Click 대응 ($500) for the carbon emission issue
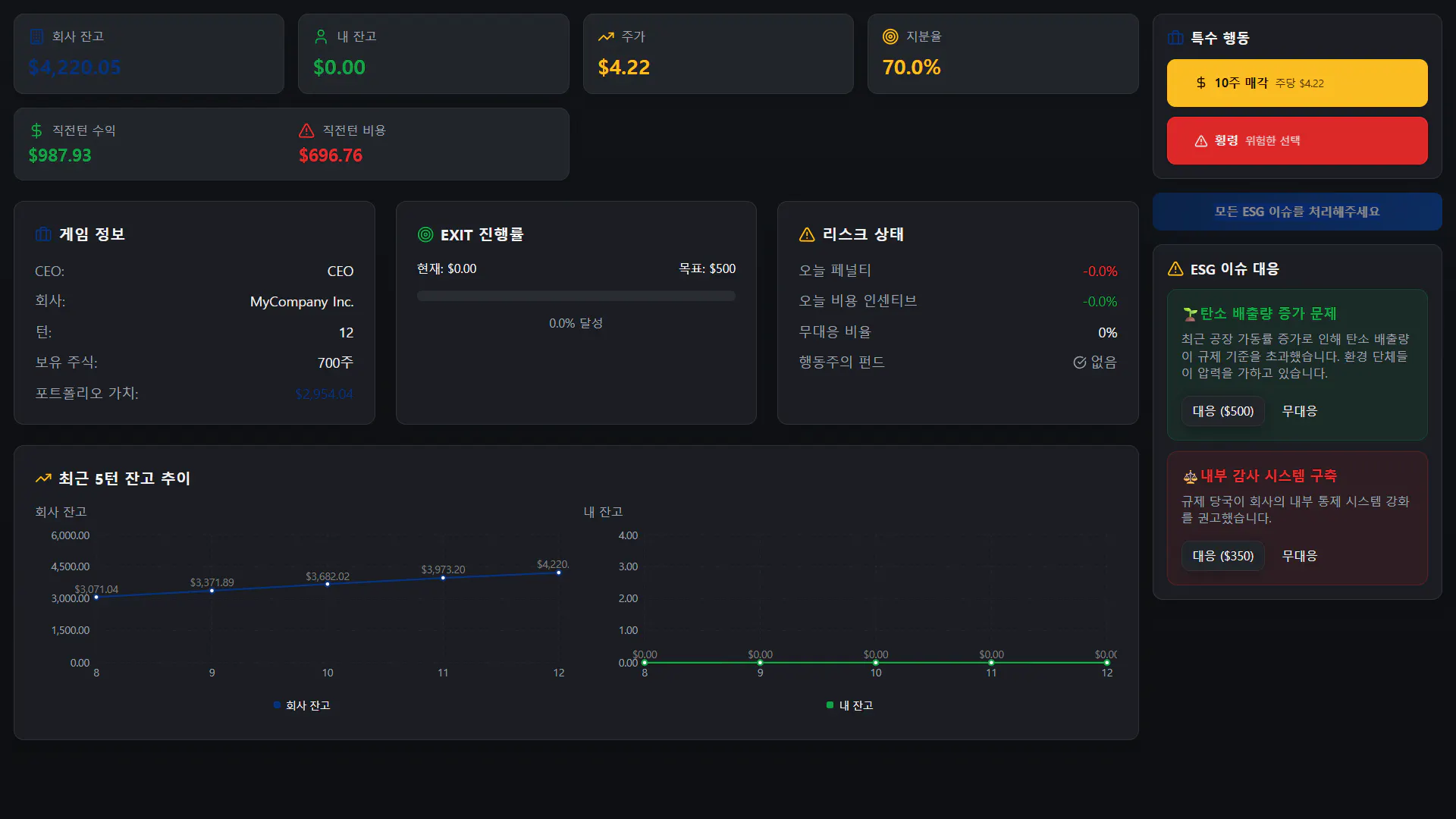 pos(1222,411)
